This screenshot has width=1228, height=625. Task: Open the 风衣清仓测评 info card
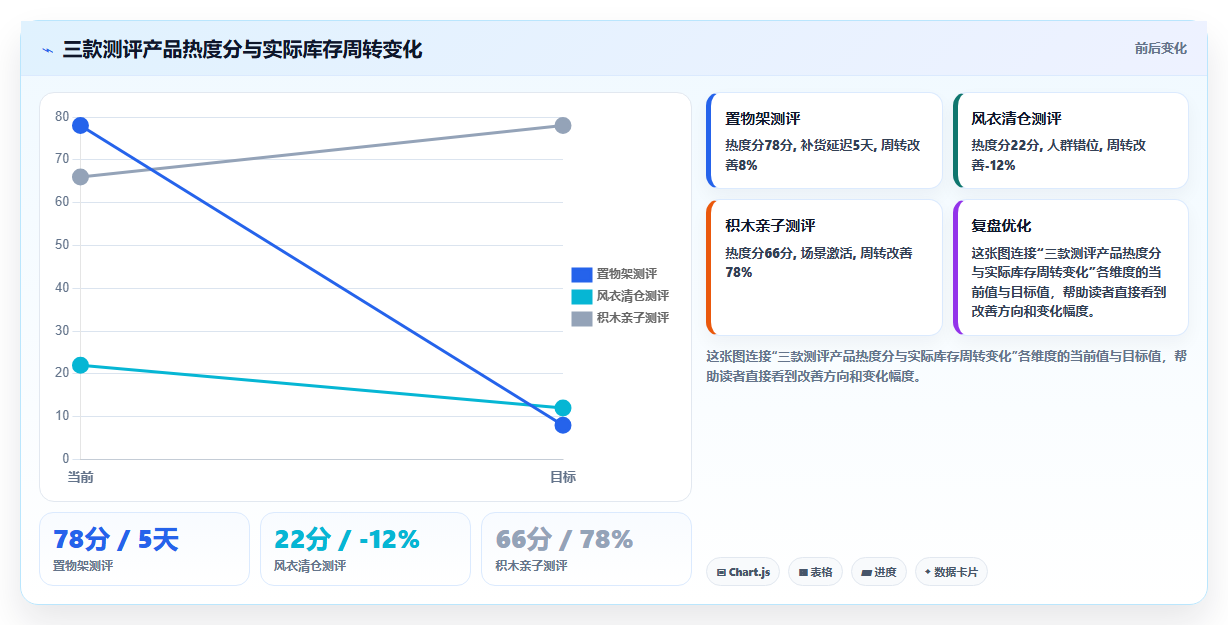[x=1070, y=141]
